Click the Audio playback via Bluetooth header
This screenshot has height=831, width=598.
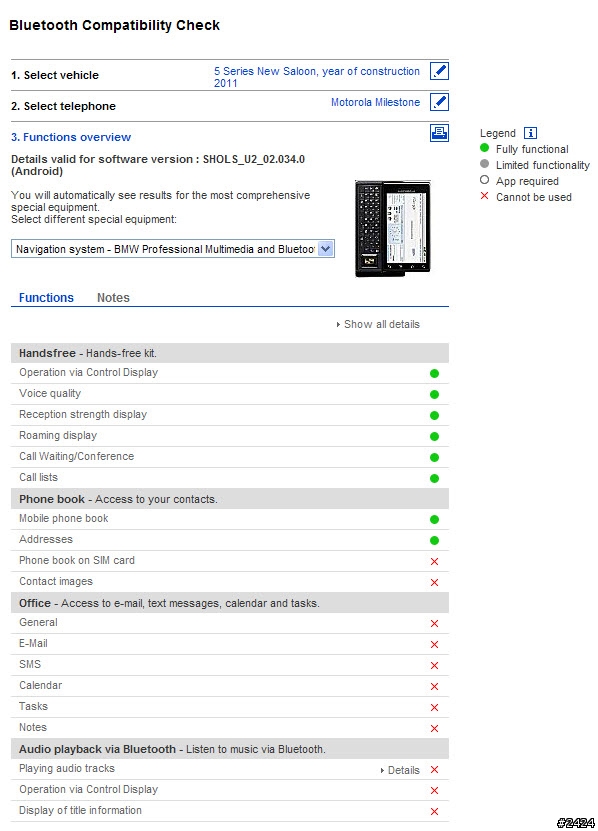tap(230, 749)
